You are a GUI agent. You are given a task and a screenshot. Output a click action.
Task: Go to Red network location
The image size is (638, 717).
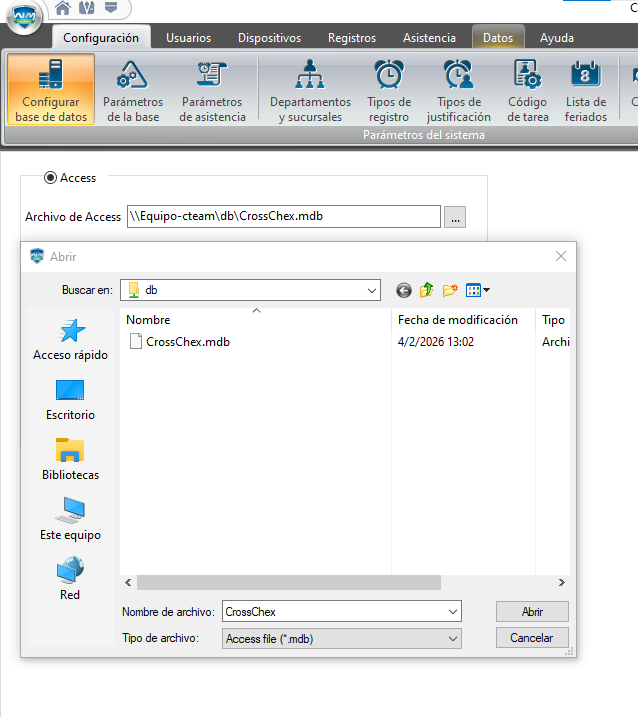[x=70, y=579]
